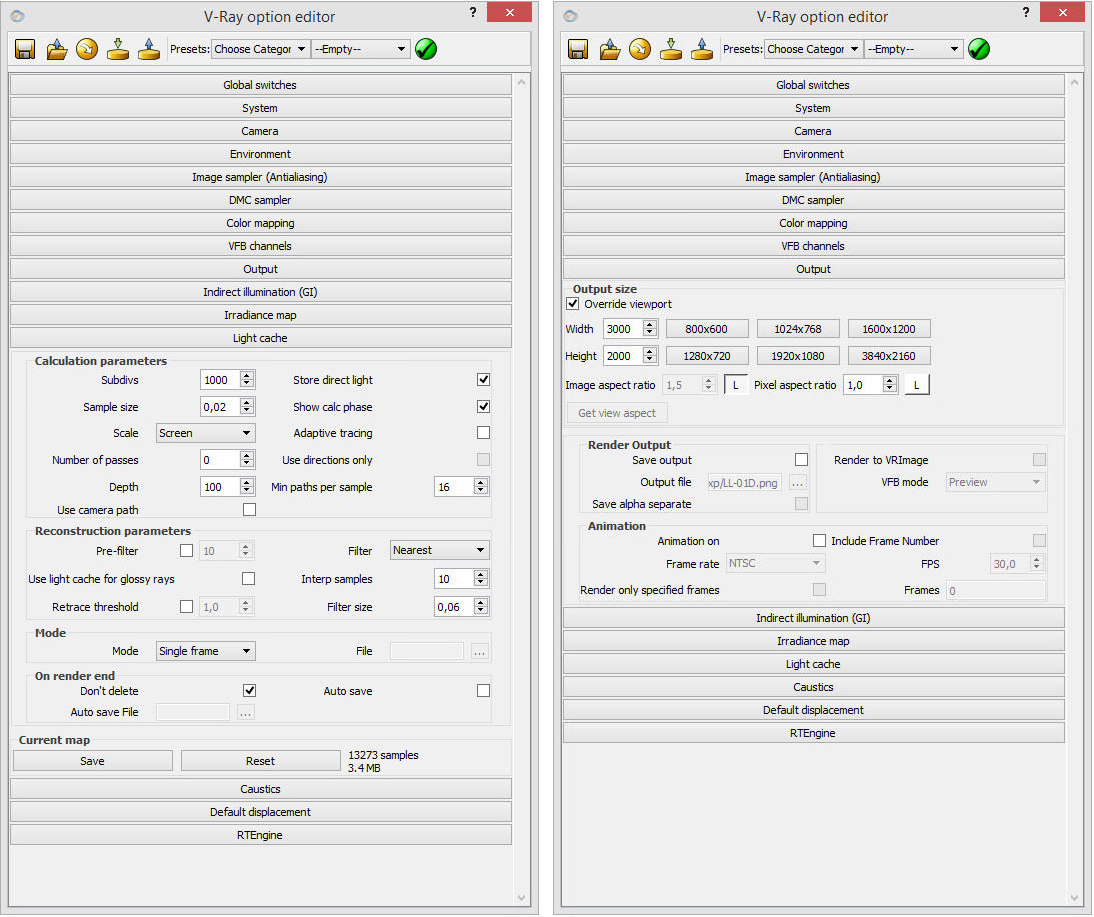The height and width of the screenshot is (917, 1094).
Task: Expand the Caustics rollout in right window
Action: click(x=813, y=687)
